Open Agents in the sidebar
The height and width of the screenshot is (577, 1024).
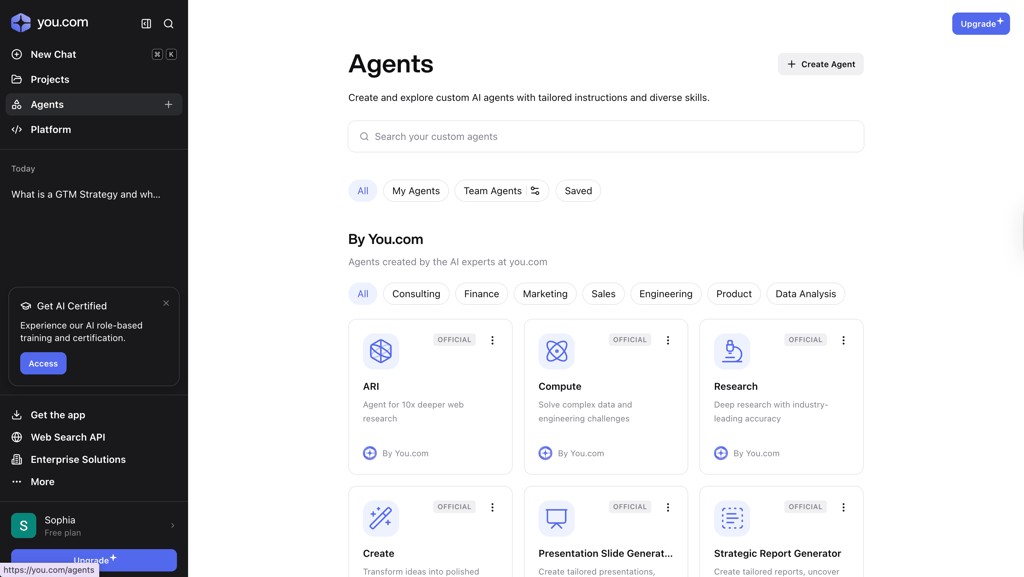click(x=93, y=104)
